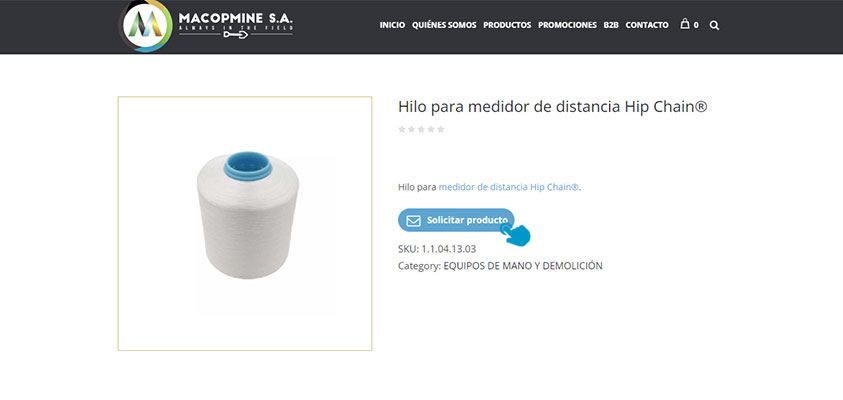The height and width of the screenshot is (400, 843).
Task: Click the Solicitar producto button
Action: point(456,220)
